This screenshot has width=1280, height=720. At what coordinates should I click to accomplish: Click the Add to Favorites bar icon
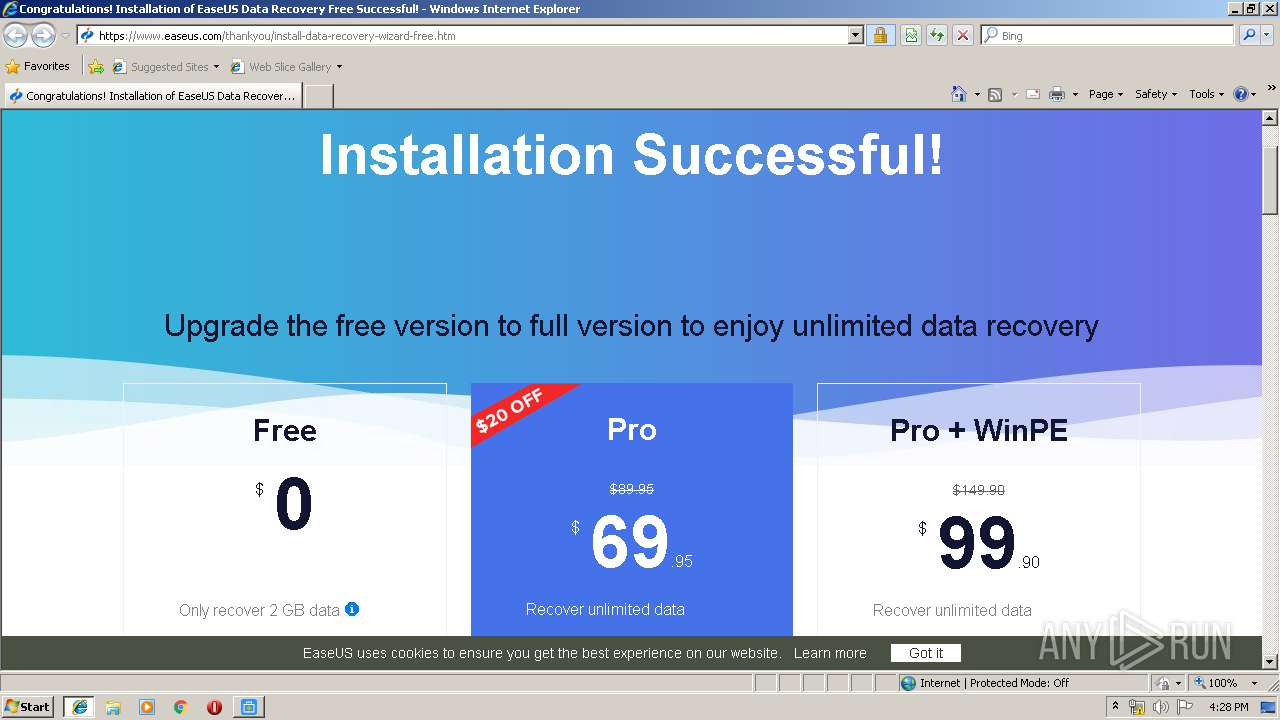[x=96, y=67]
